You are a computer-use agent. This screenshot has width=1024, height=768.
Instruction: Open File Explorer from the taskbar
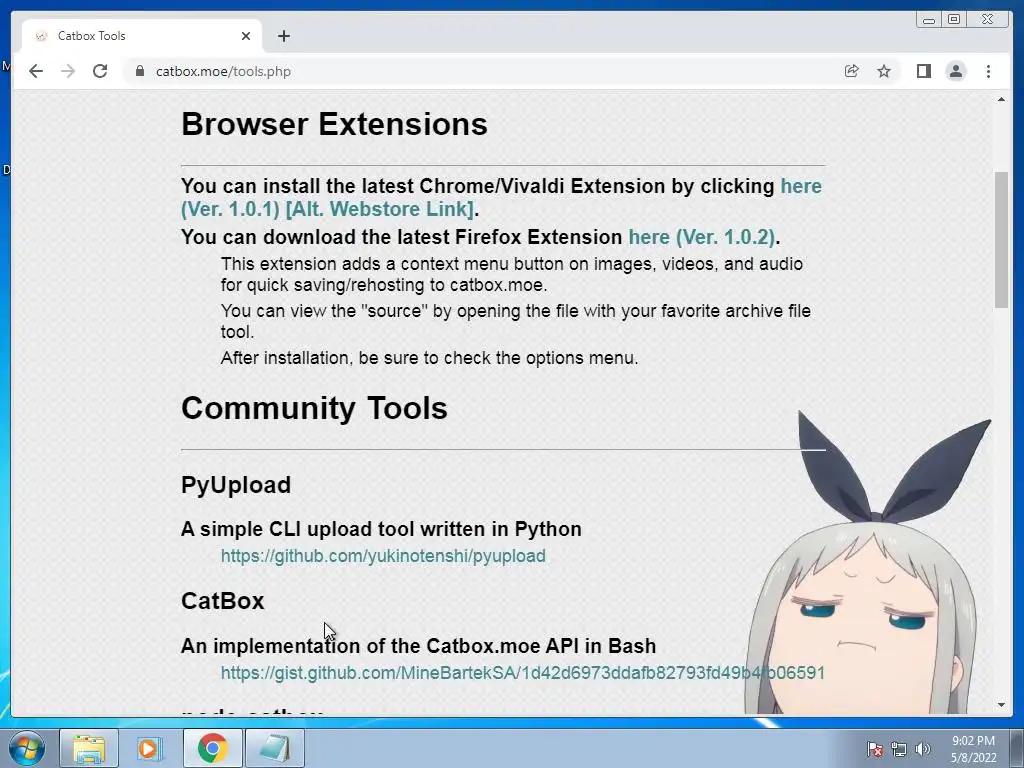click(89, 748)
